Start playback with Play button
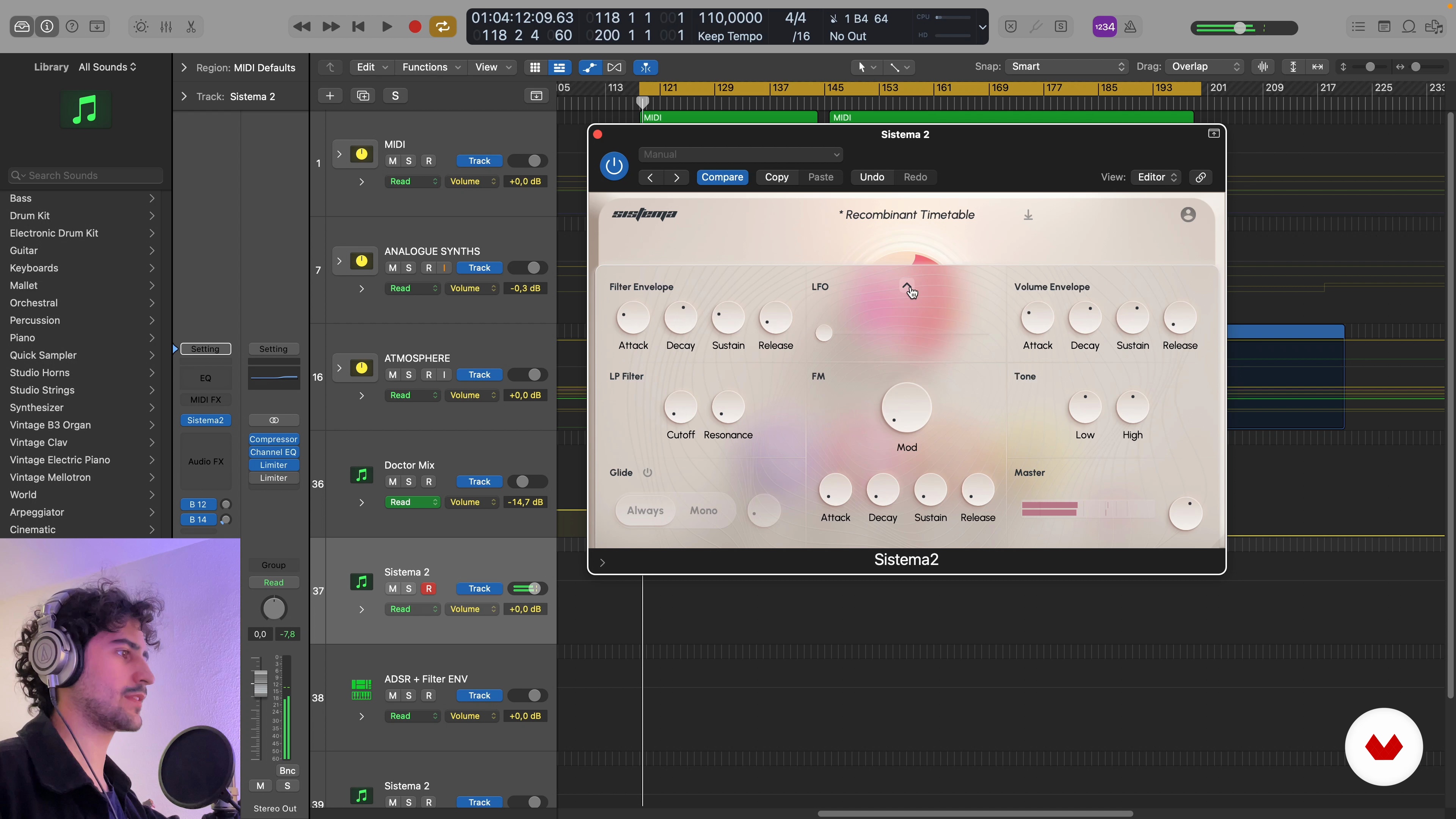Viewport: 1456px width, 819px height. 387,27
